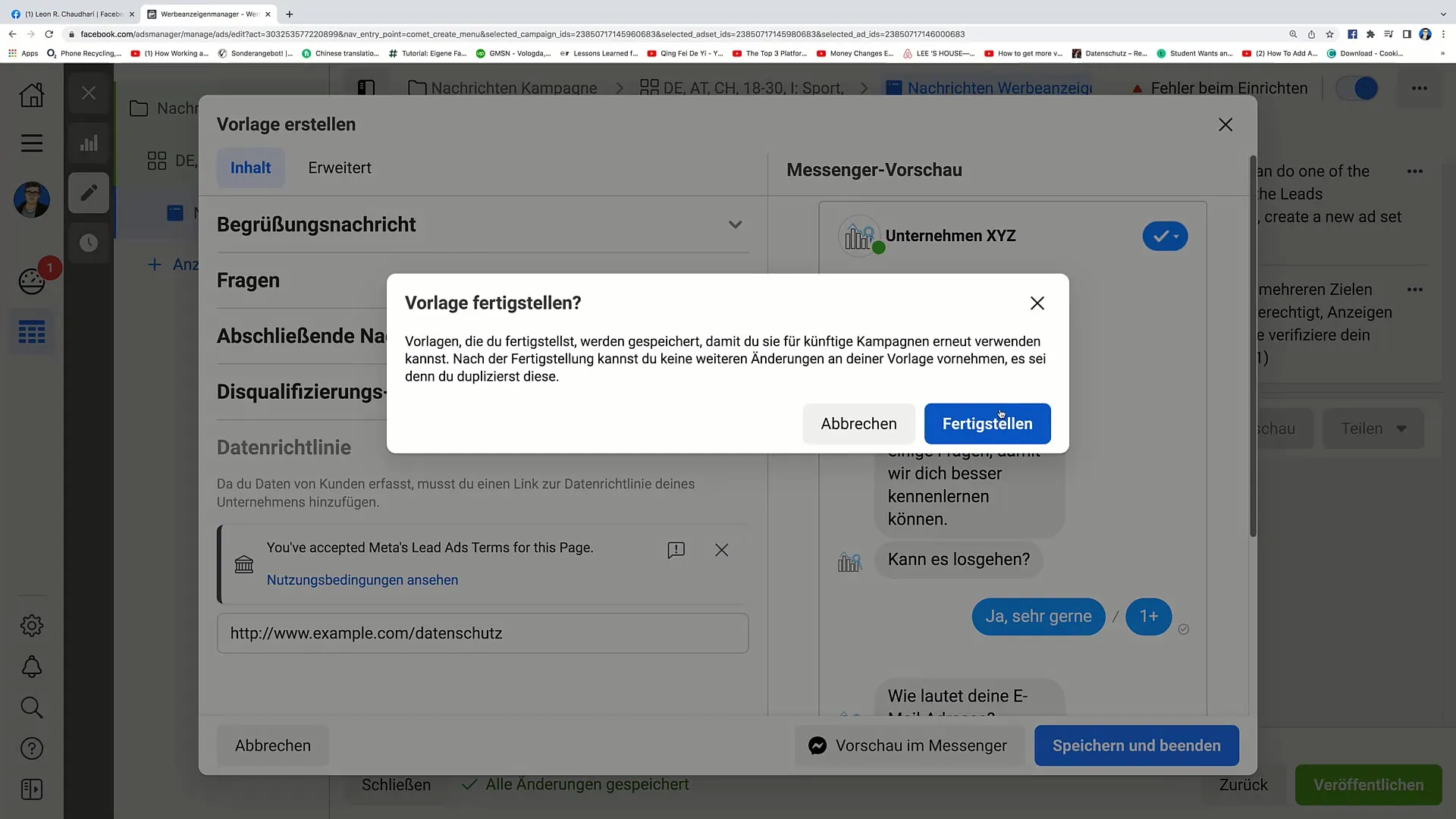The width and height of the screenshot is (1456, 819).
Task: Click the search icon in left sidebar
Action: [31, 707]
